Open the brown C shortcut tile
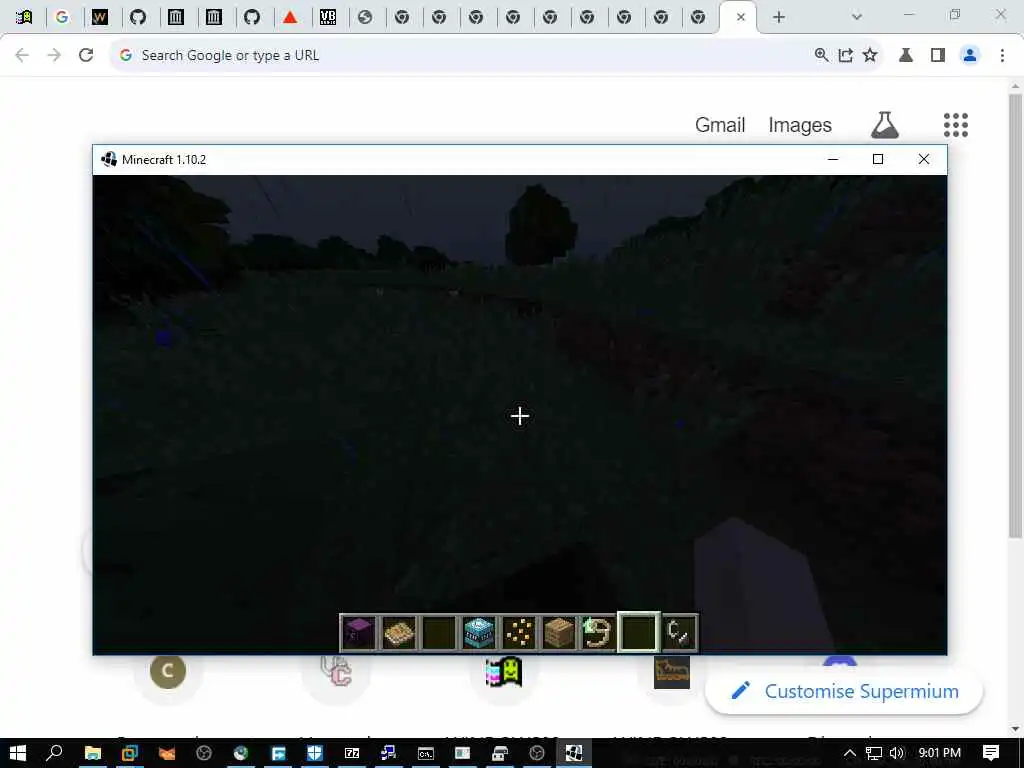Viewport: 1024px width, 768px height. (x=168, y=671)
